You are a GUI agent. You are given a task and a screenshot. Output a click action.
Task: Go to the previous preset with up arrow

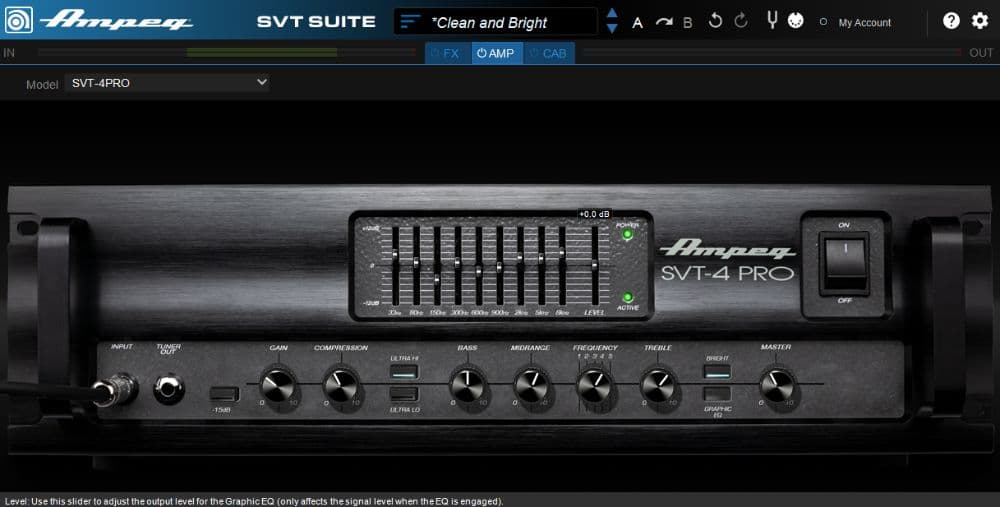pos(612,13)
